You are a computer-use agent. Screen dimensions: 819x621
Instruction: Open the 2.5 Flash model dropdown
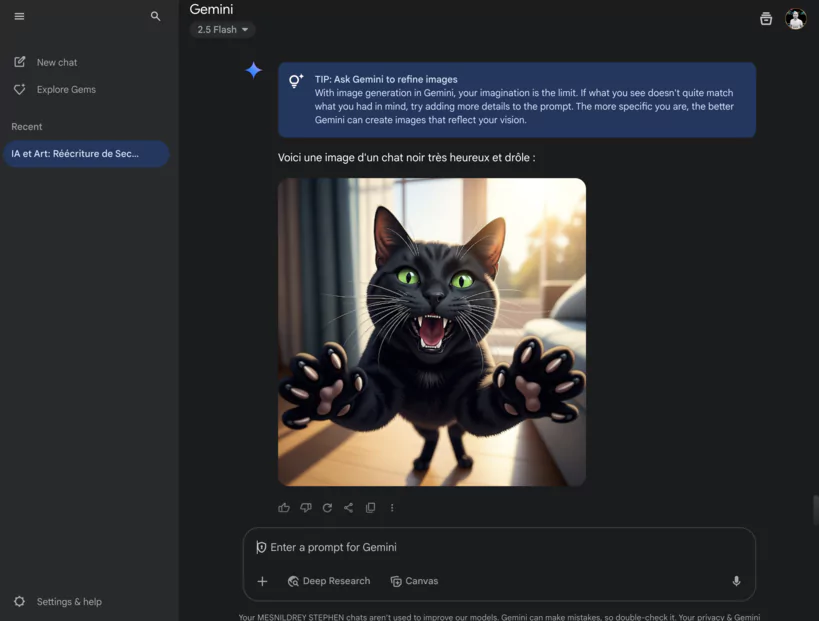point(223,30)
